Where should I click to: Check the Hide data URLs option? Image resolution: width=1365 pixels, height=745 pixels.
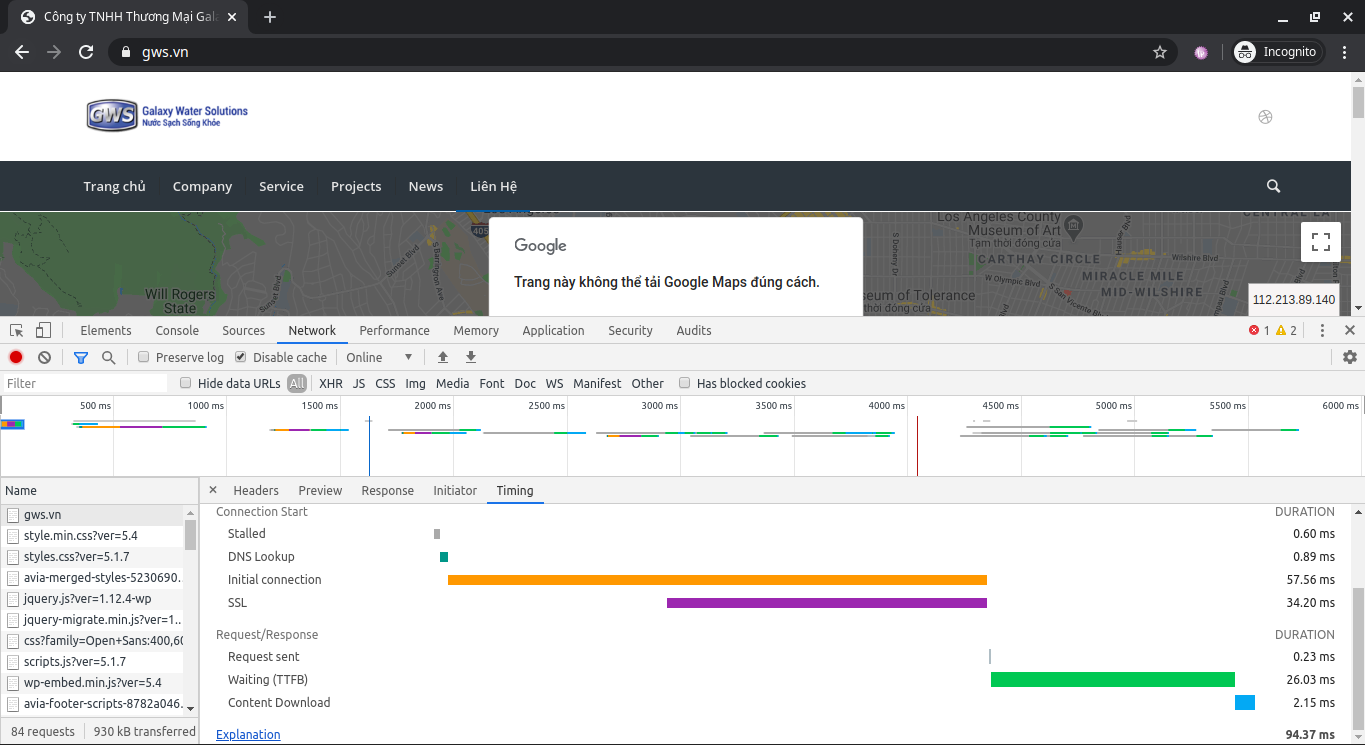point(185,383)
